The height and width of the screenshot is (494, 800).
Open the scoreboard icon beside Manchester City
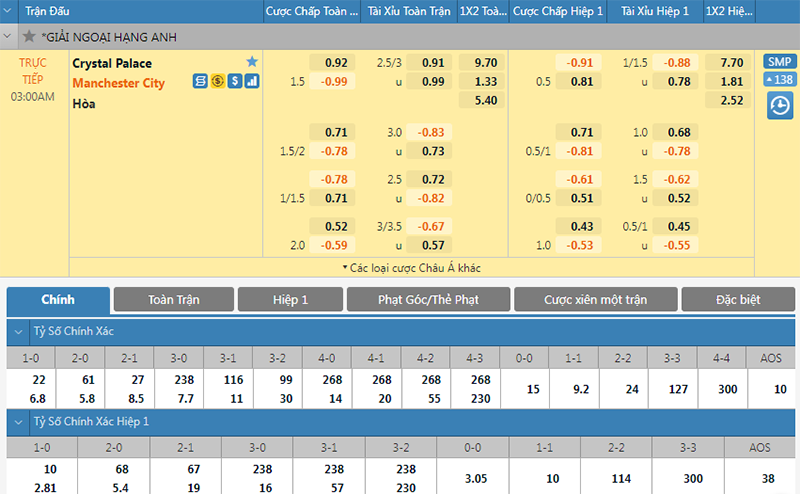tap(201, 82)
